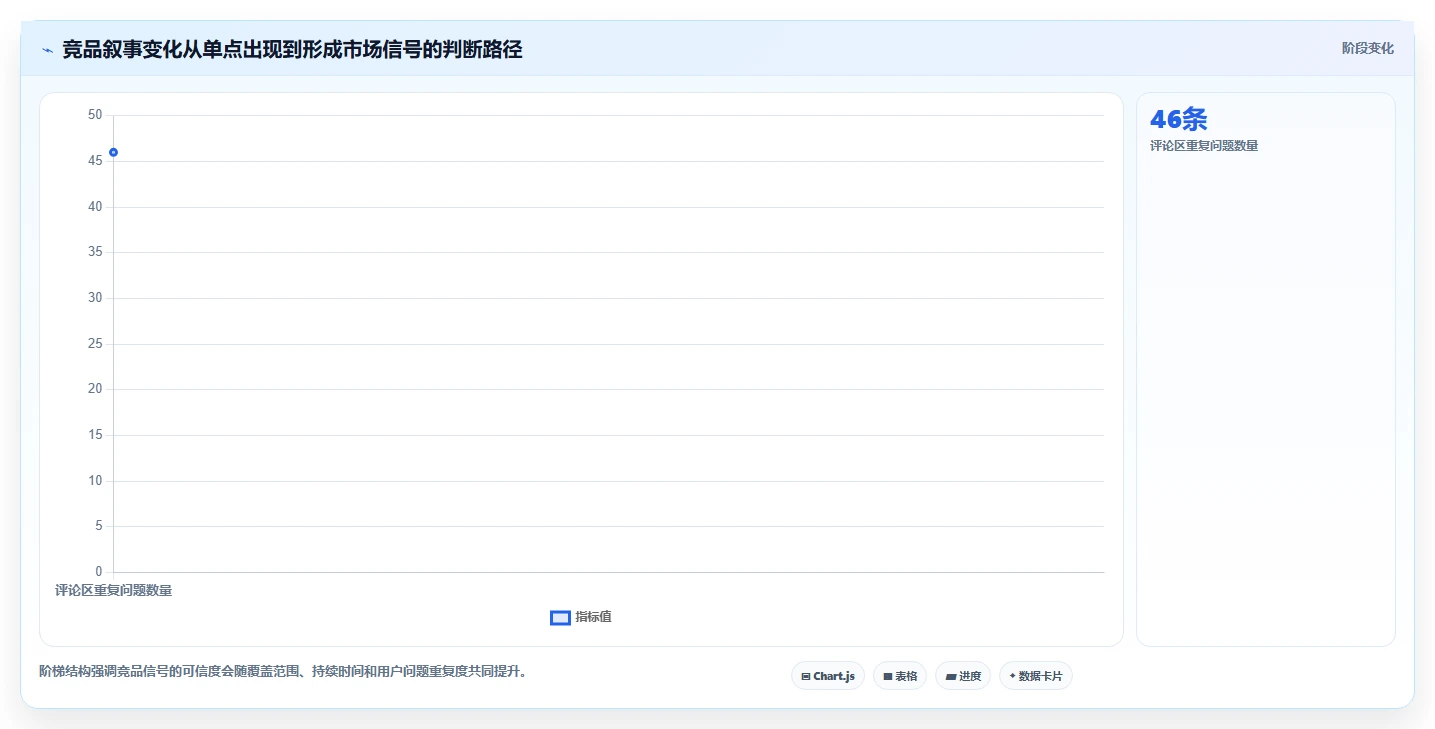Viewport: 1435px width, 729px height.
Task: Click the 数据卡片 tag pill
Action: (x=1036, y=676)
